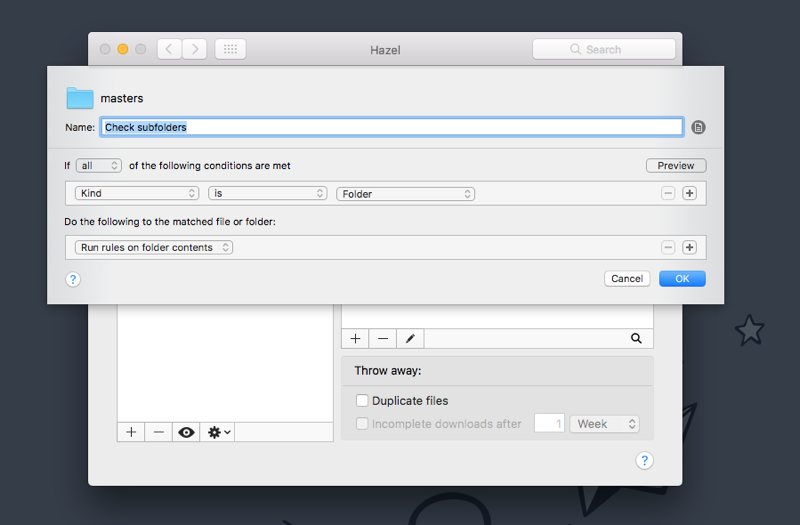The height and width of the screenshot is (525, 800).
Task: Remove folder with minus button
Action: [159, 432]
